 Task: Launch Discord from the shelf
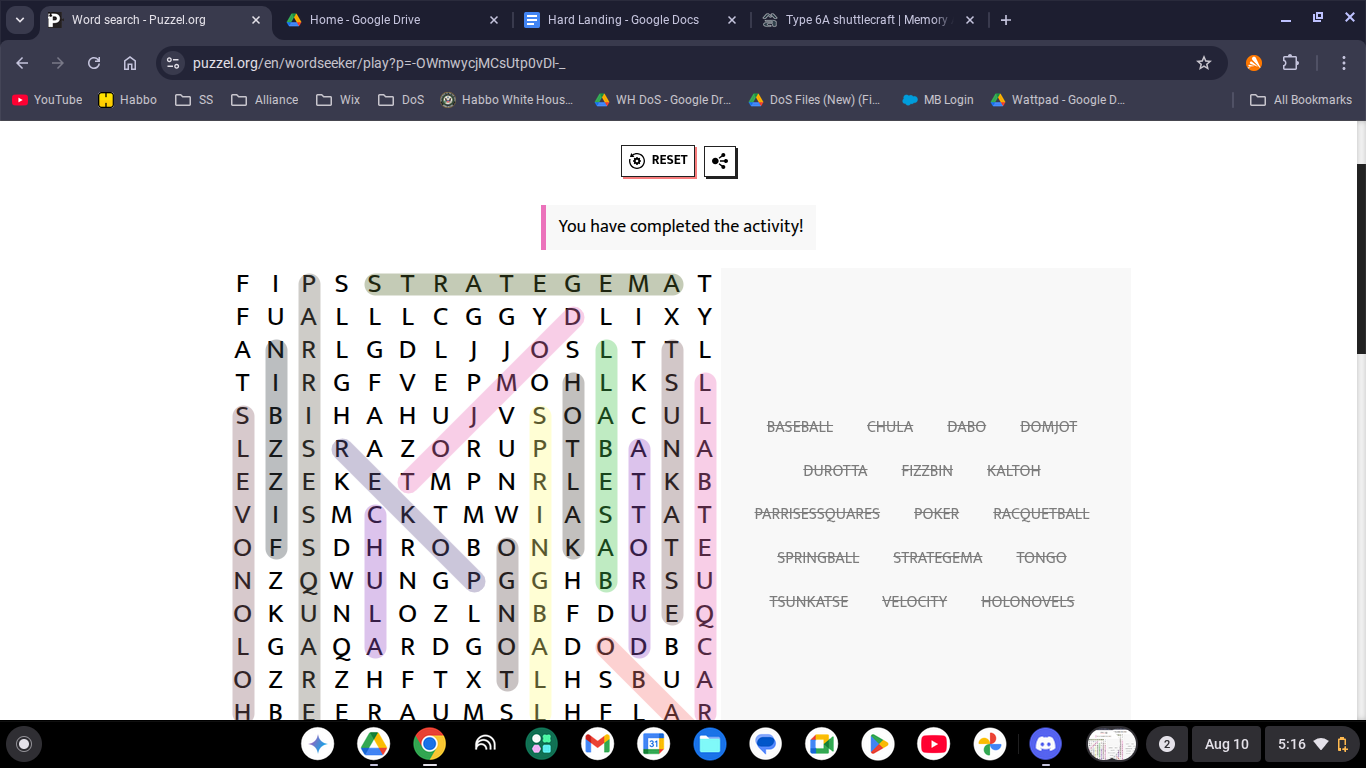pyautogui.click(x=1046, y=744)
